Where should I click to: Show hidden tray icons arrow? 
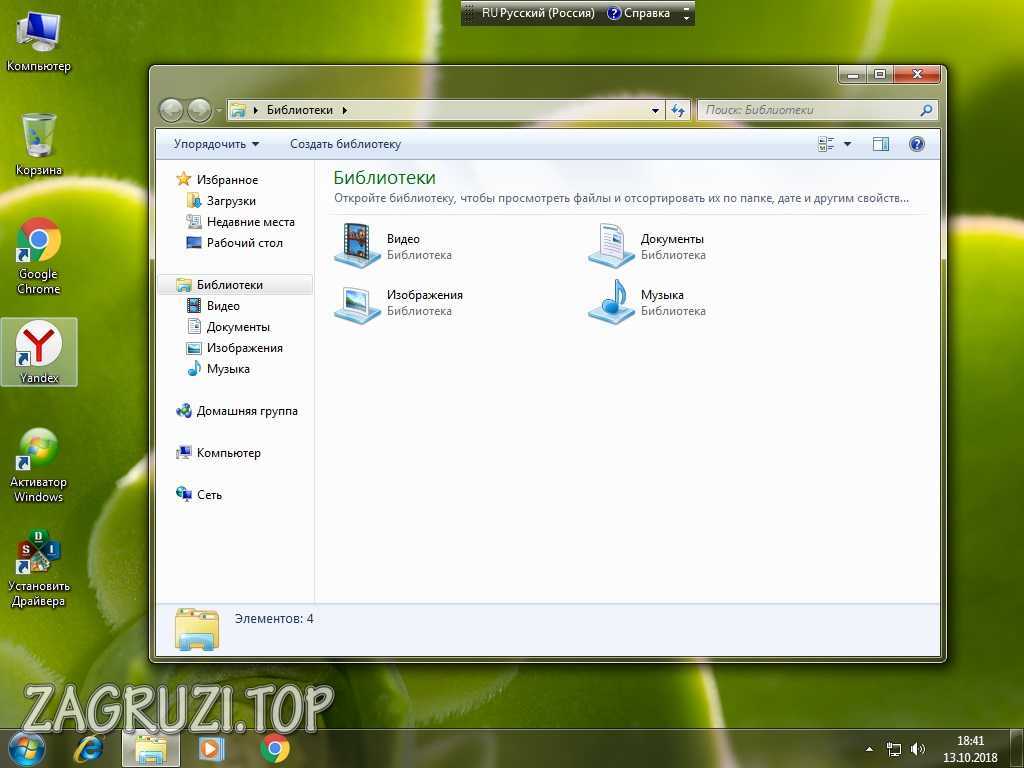click(869, 749)
